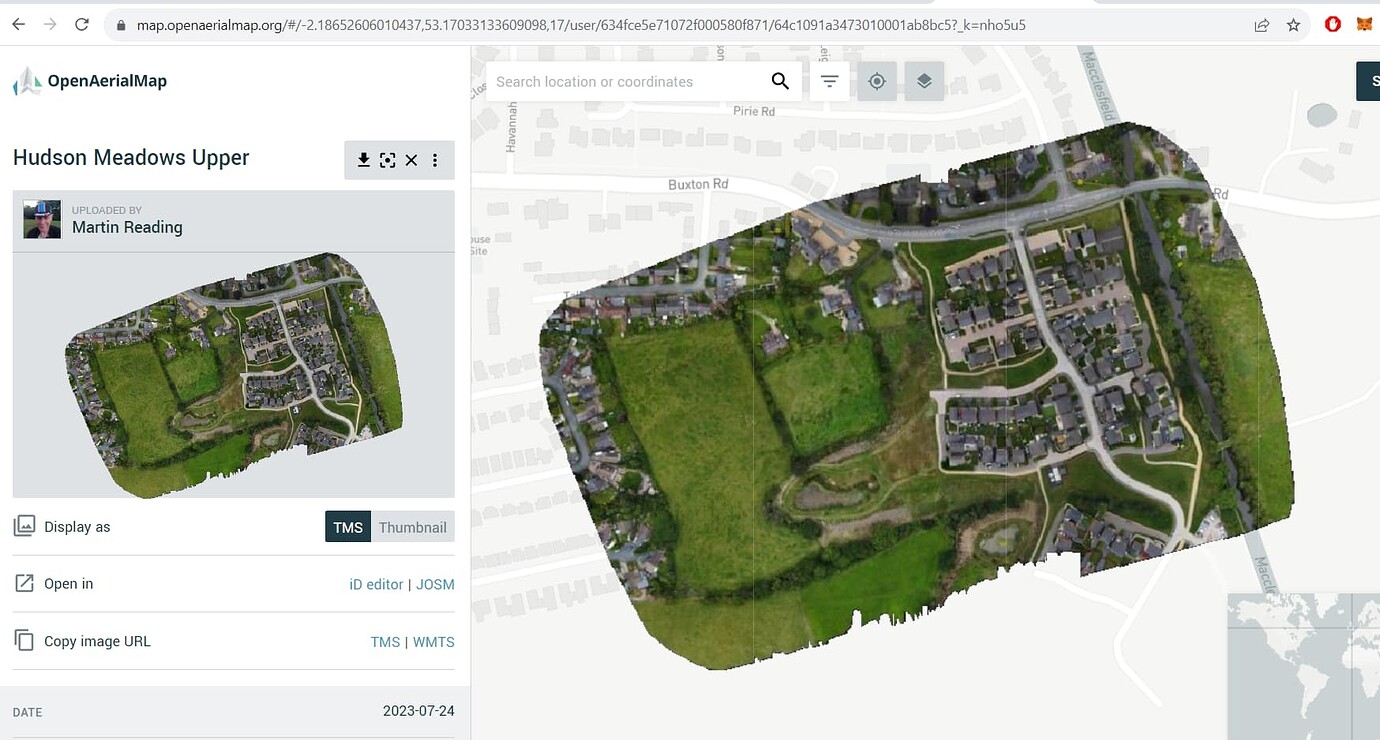Bookmark the page using the star icon
This screenshot has height=740, width=1380.
point(1294,24)
